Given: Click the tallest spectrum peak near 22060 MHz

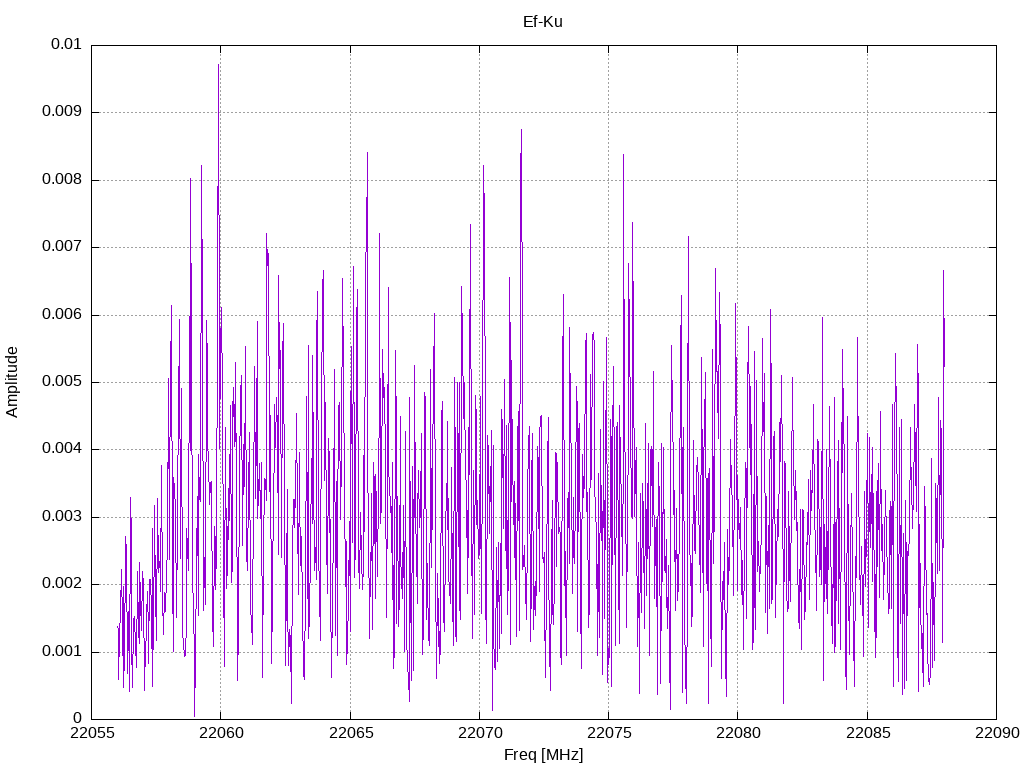Looking at the screenshot, I should click(x=218, y=65).
